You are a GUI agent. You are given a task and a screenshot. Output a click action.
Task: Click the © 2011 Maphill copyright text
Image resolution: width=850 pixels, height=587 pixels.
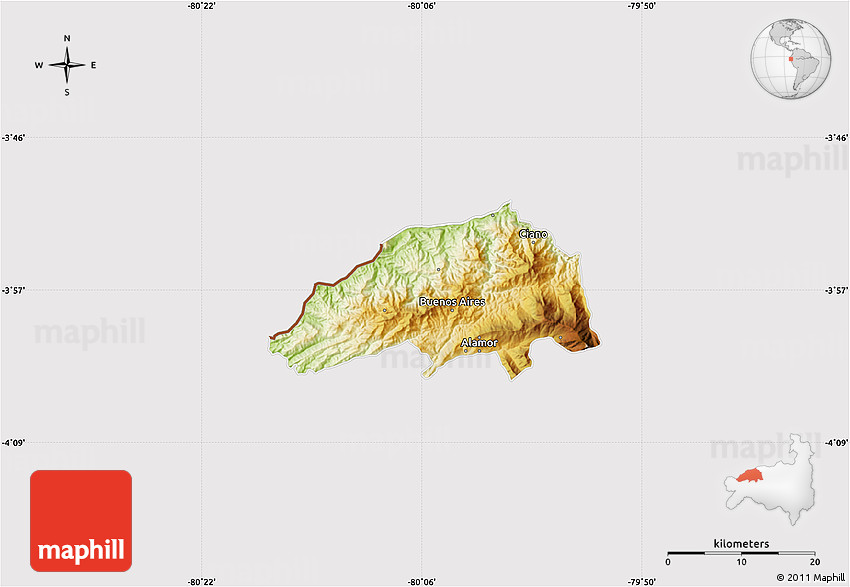coord(811,577)
